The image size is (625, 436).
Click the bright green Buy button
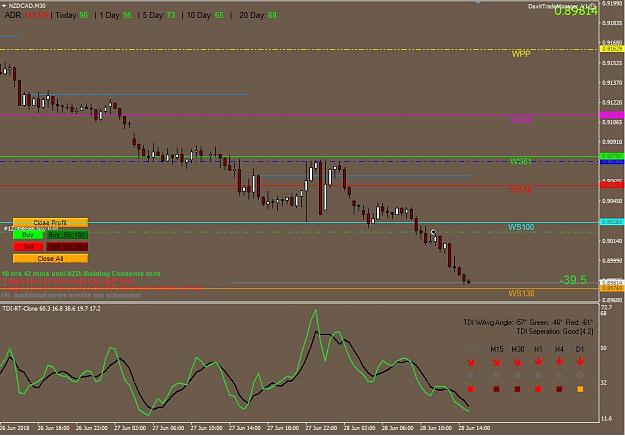coord(28,235)
